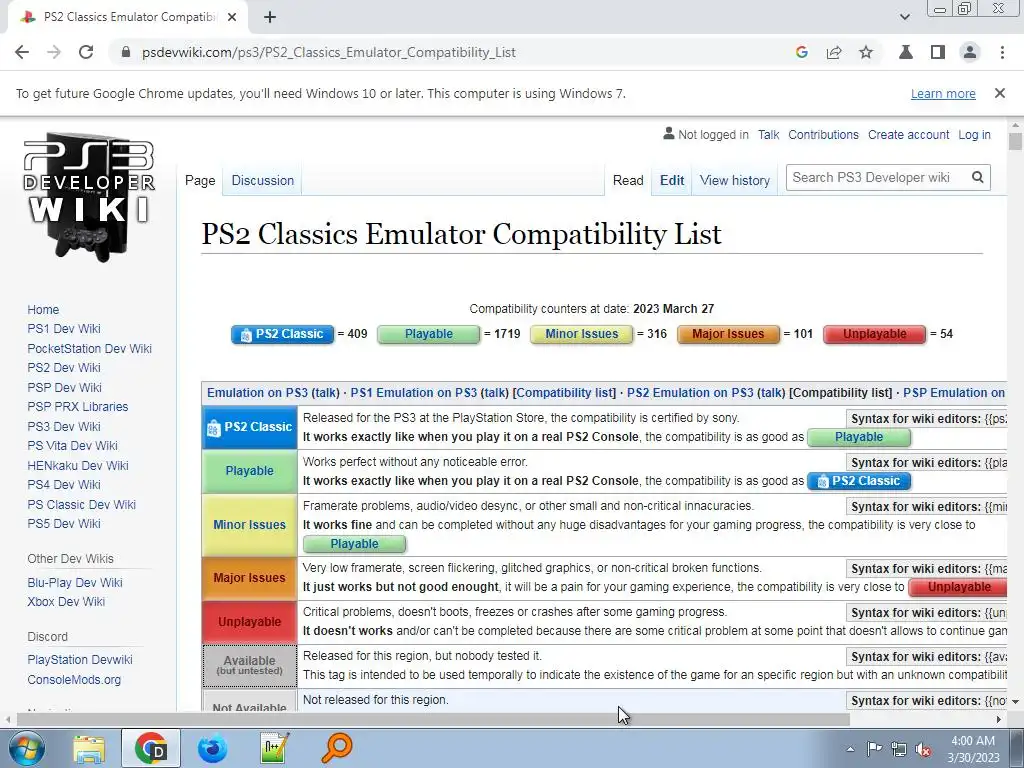This screenshot has width=1024, height=768.
Task: Reload the current page
Action: 86,52
